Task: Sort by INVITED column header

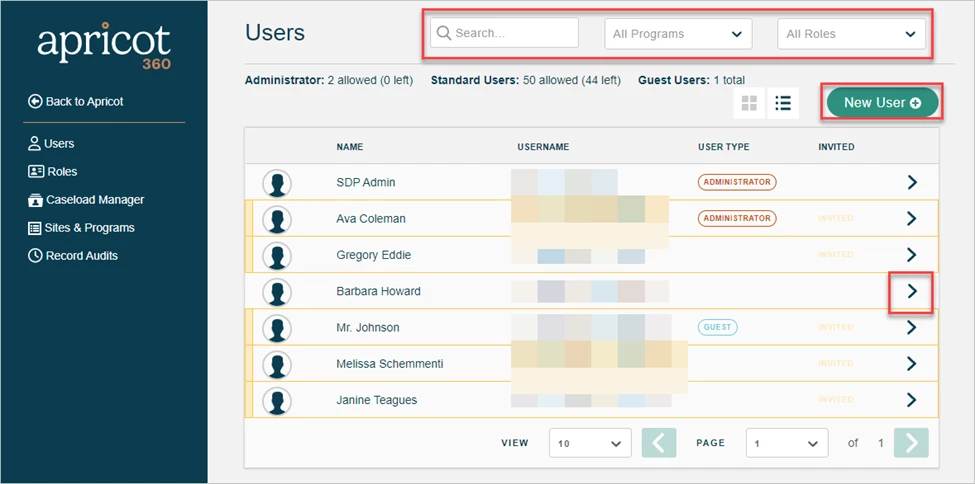Action: [x=836, y=147]
